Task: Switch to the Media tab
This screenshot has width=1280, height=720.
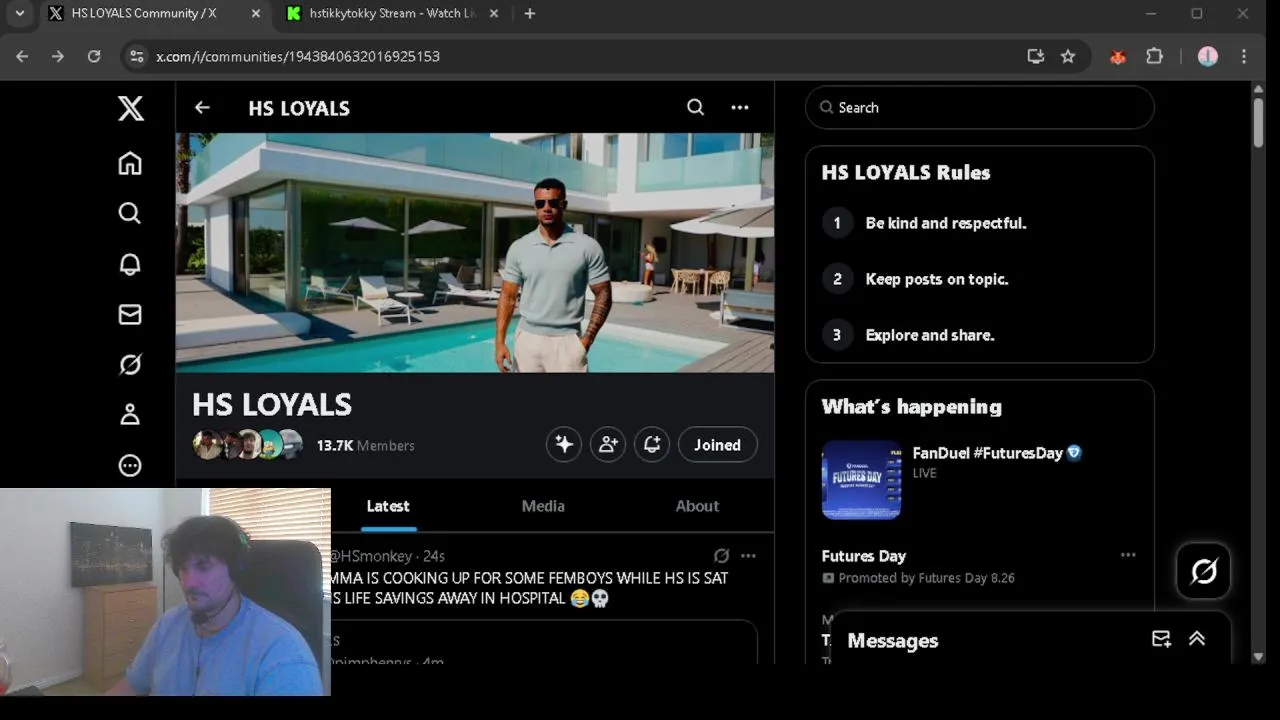Action: click(x=543, y=506)
